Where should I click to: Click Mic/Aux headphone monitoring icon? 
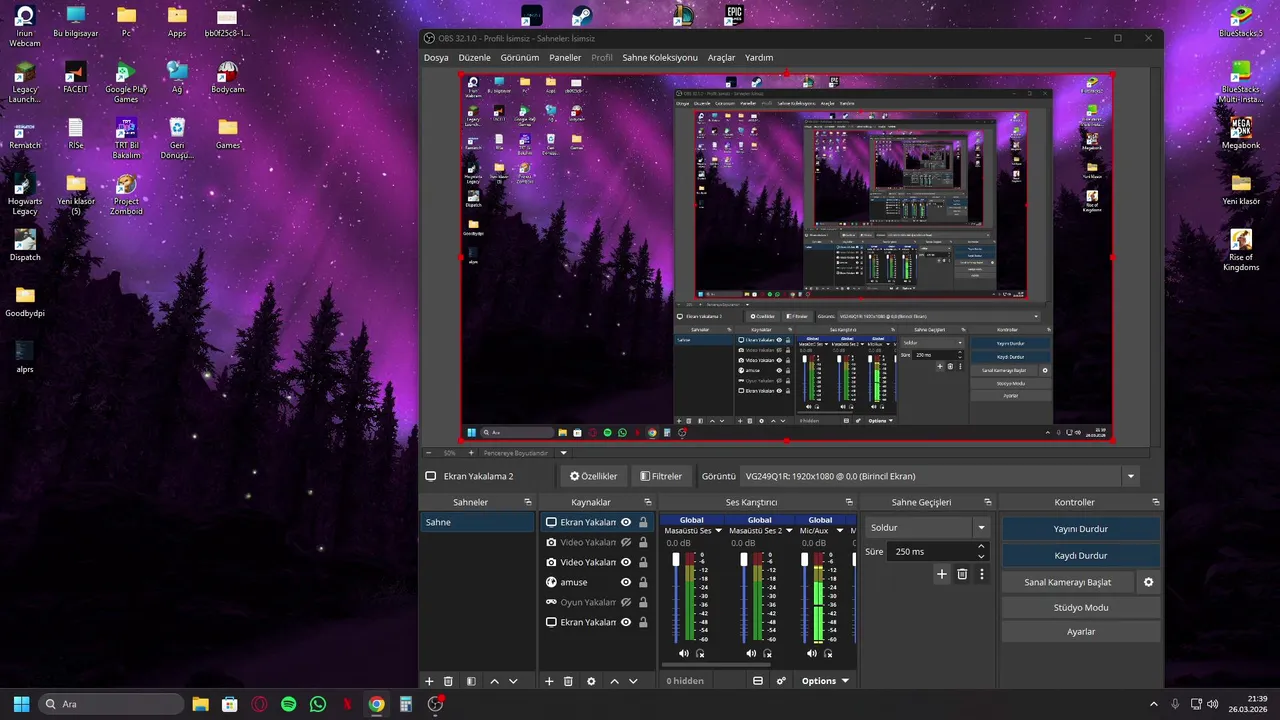click(x=828, y=653)
